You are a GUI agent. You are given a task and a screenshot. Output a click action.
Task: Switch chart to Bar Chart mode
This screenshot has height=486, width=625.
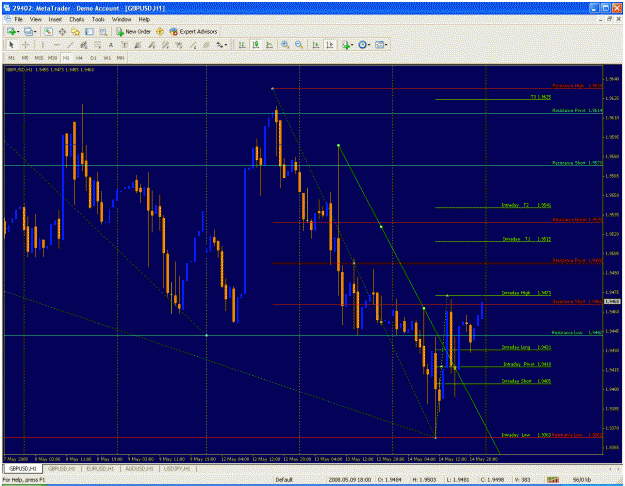point(242,45)
